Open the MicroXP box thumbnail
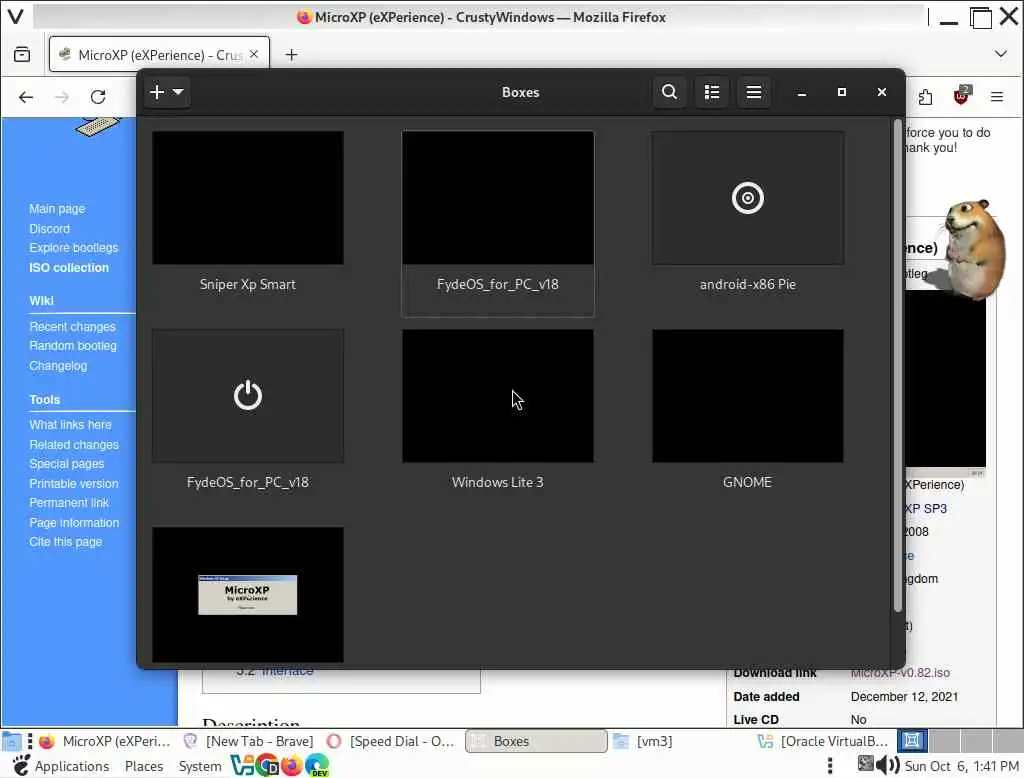Screen dimensions: 1024x778 click(x=248, y=594)
